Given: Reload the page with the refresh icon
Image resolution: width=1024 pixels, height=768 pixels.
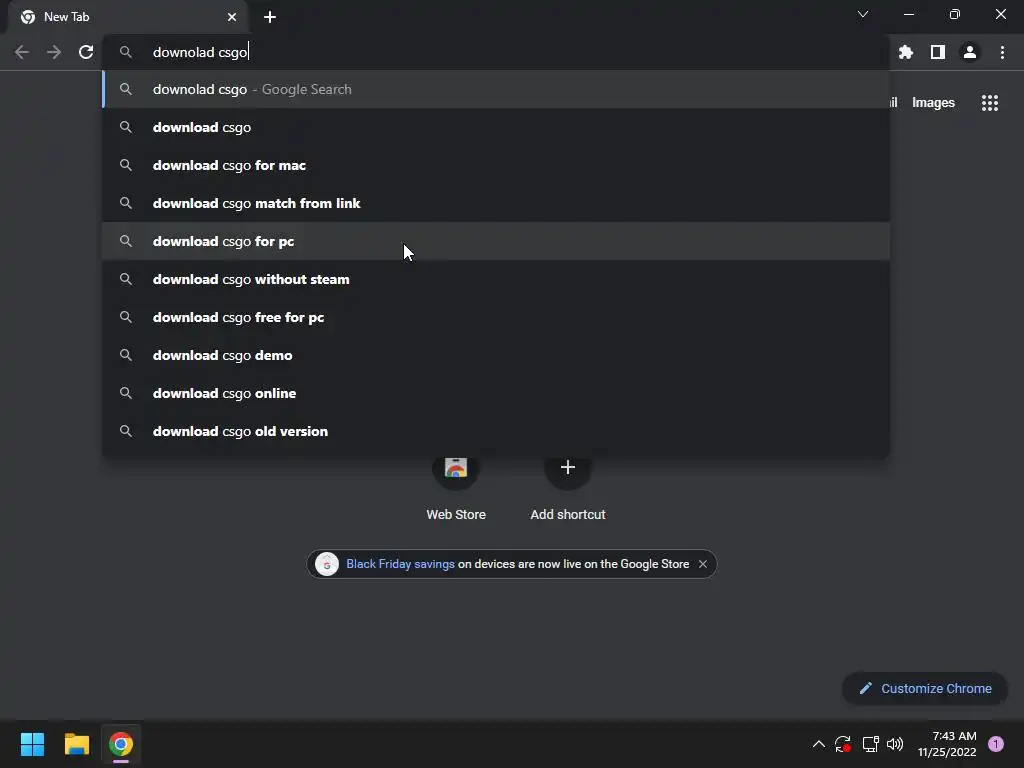Looking at the screenshot, I should [86, 52].
